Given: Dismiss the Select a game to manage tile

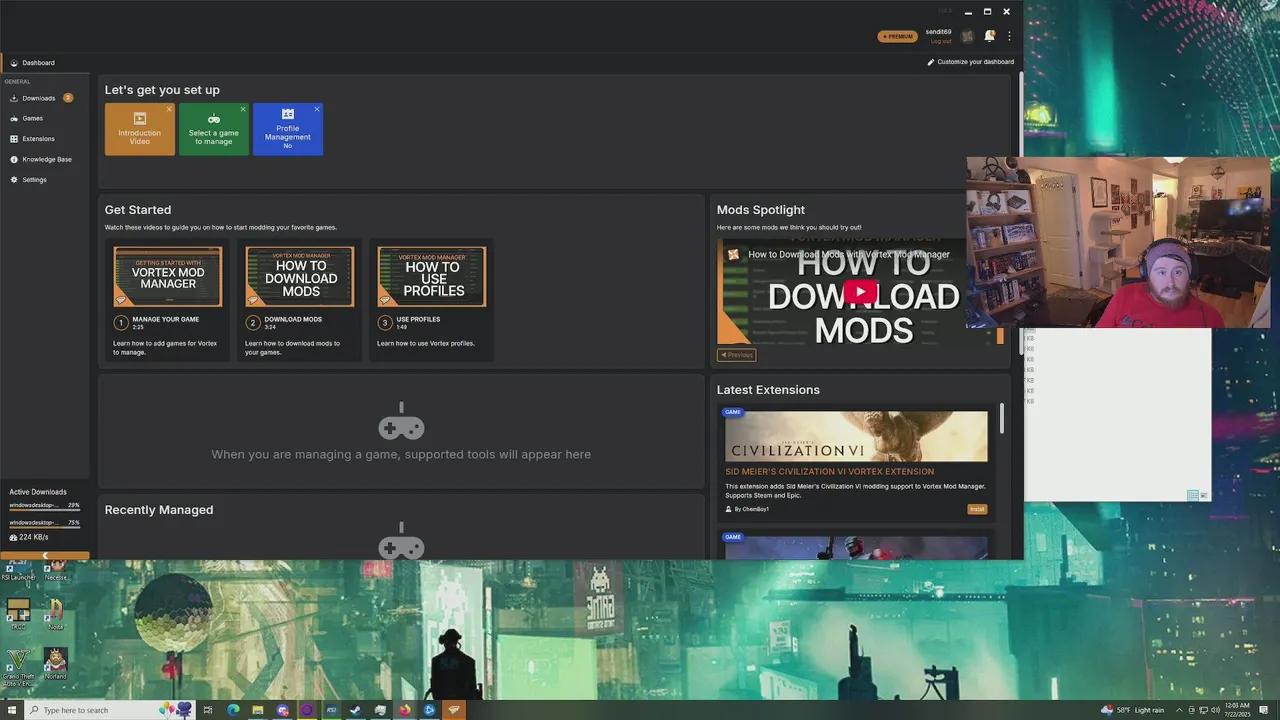Looking at the screenshot, I should click(243, 109).
